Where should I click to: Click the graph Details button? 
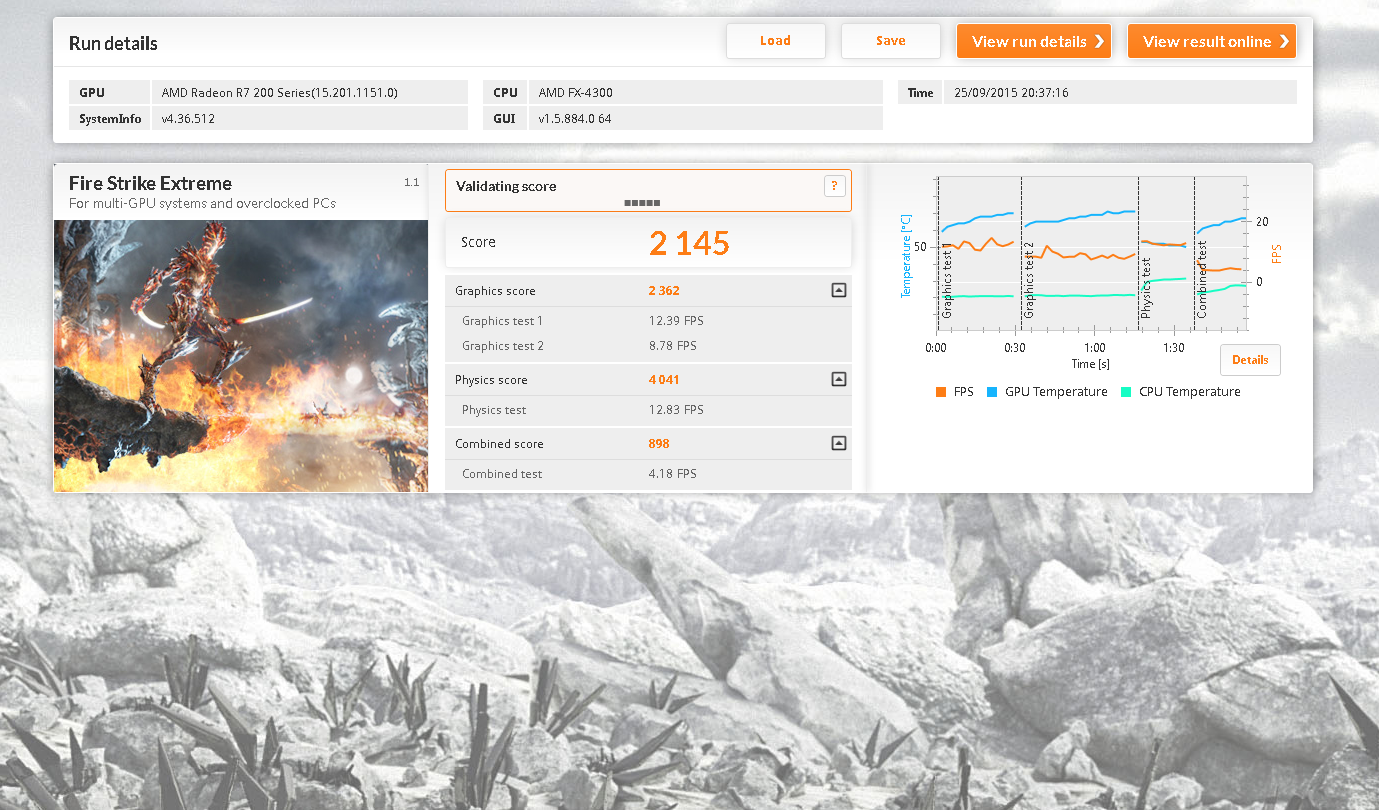[x=1250, y=360]
